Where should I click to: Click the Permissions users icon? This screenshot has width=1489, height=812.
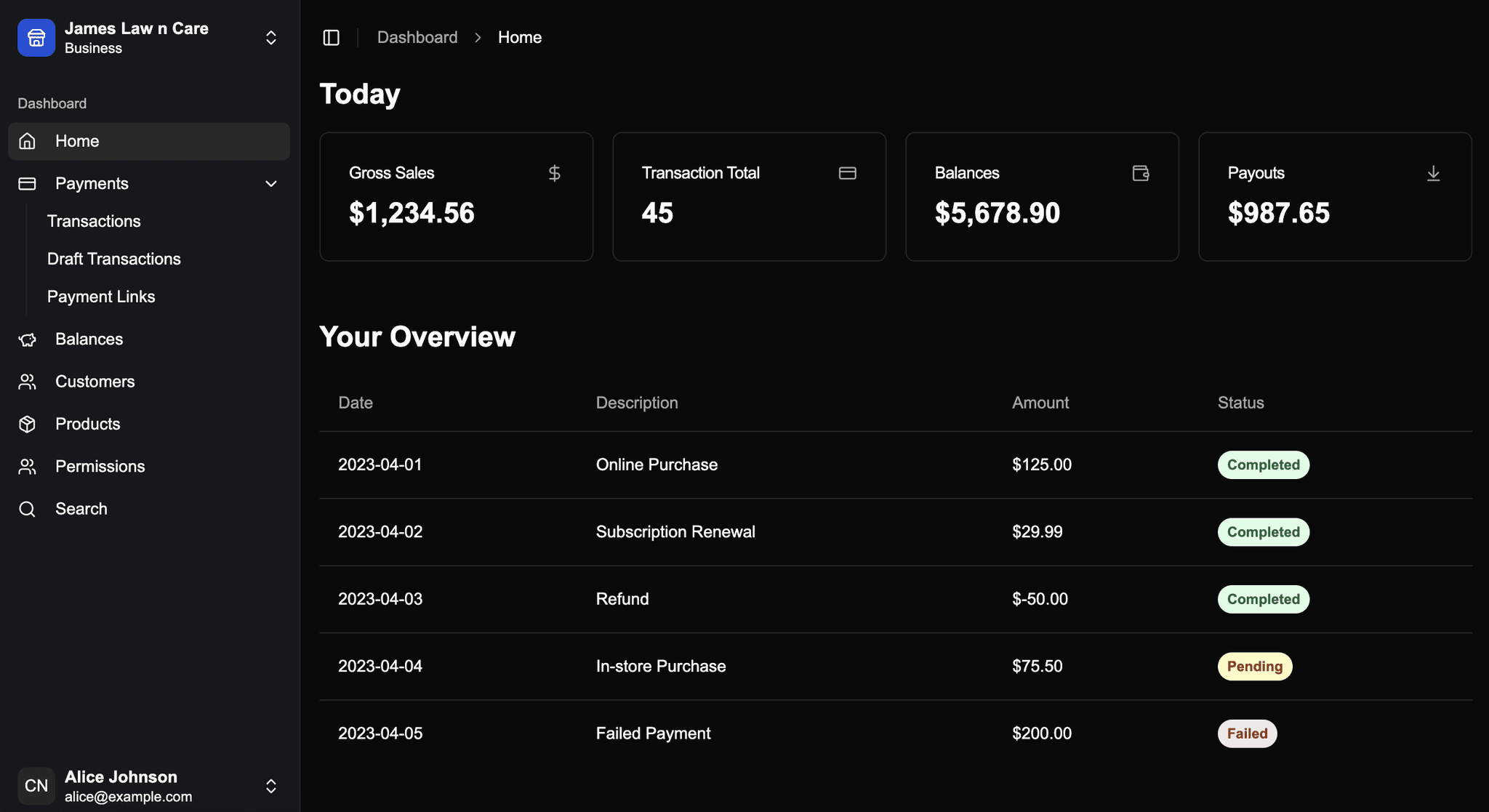[27, 467]
